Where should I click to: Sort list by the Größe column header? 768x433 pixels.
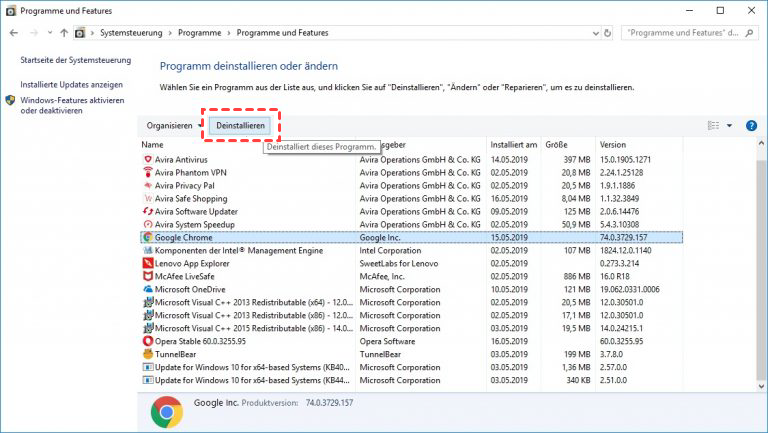pos(556,145)
